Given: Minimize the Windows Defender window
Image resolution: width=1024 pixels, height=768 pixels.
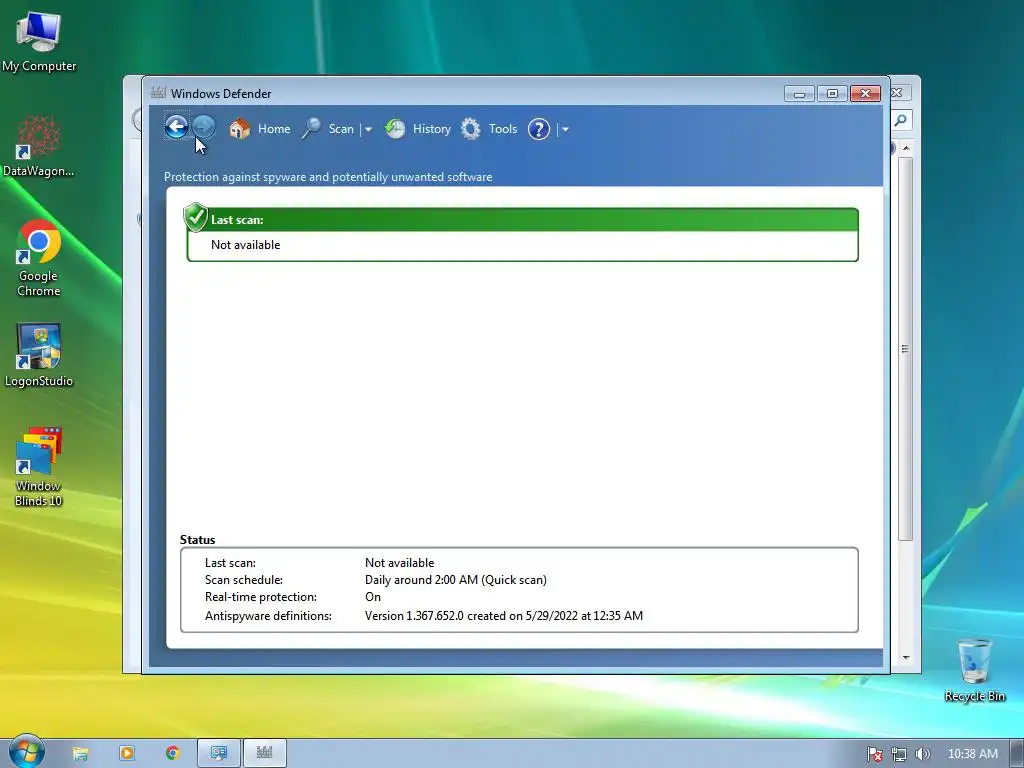Looking at the screenshot, I should (799, 94).
